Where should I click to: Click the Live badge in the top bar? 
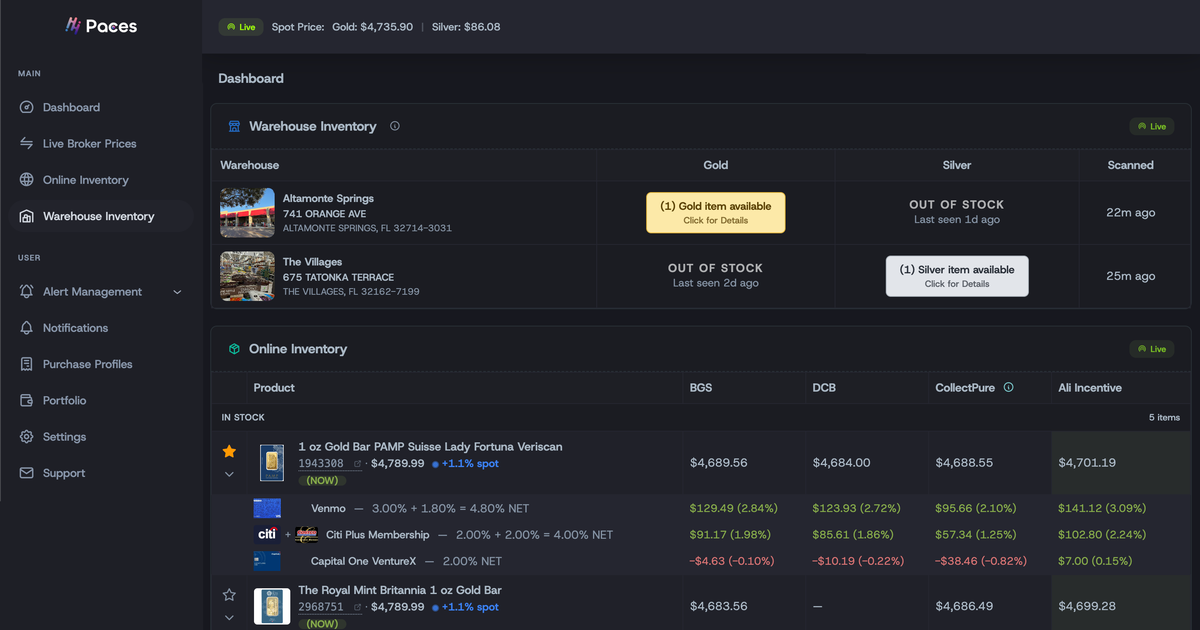coord(241,27)
